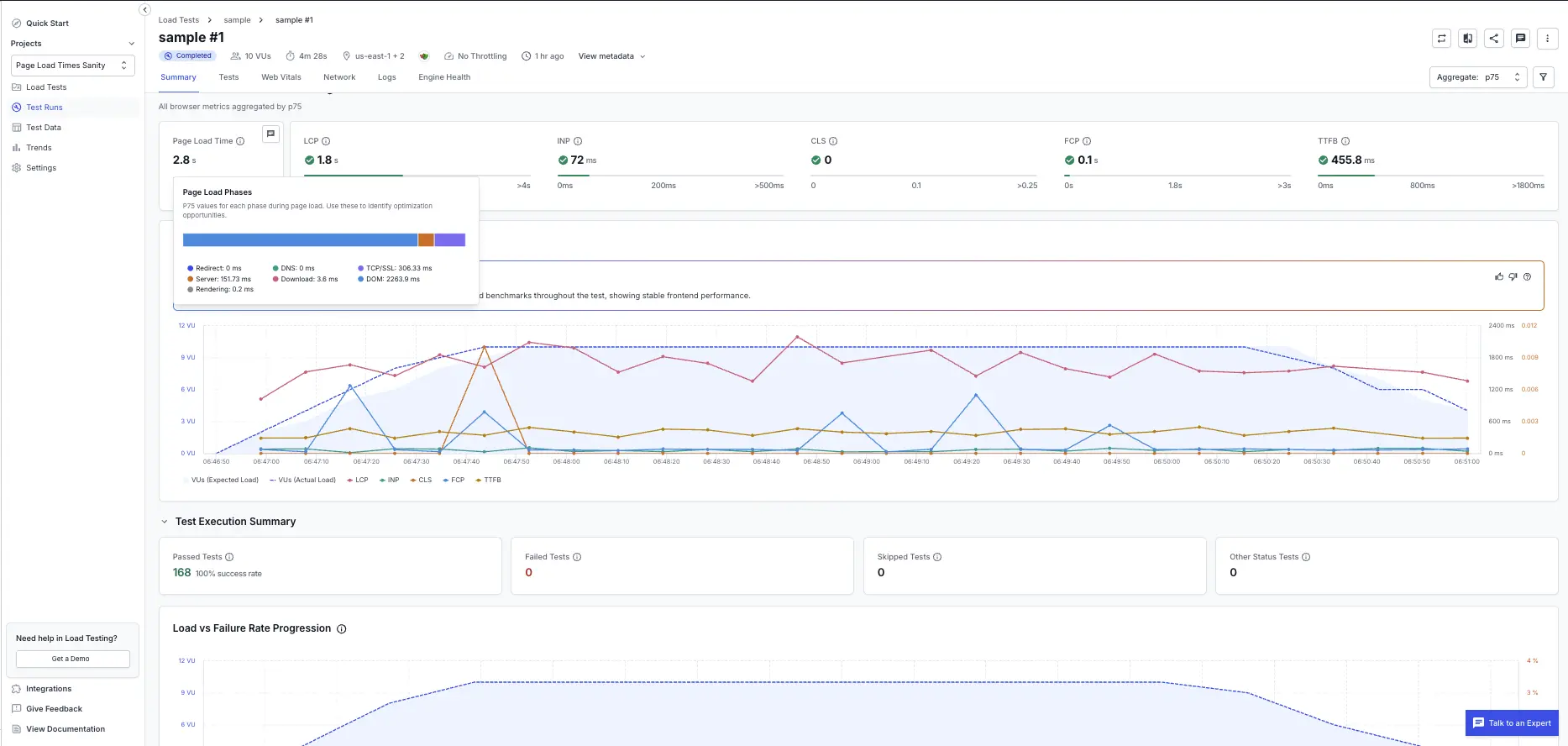Click Load vs Failure Rate info icon
The width and height of the screenshot is (1568, 746).
click(x=342, y=629)
